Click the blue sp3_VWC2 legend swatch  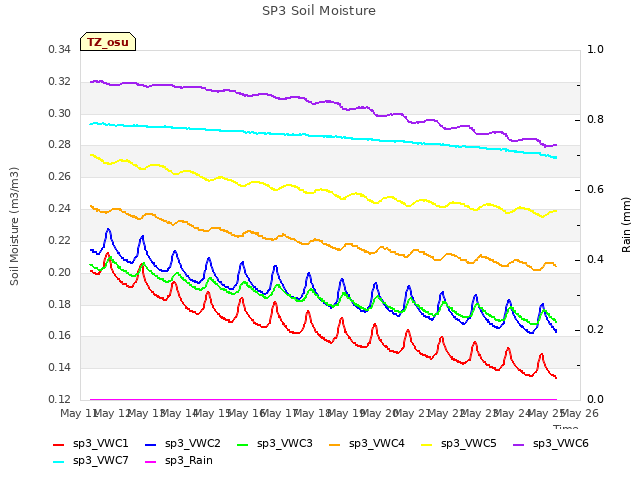[151, 444]
